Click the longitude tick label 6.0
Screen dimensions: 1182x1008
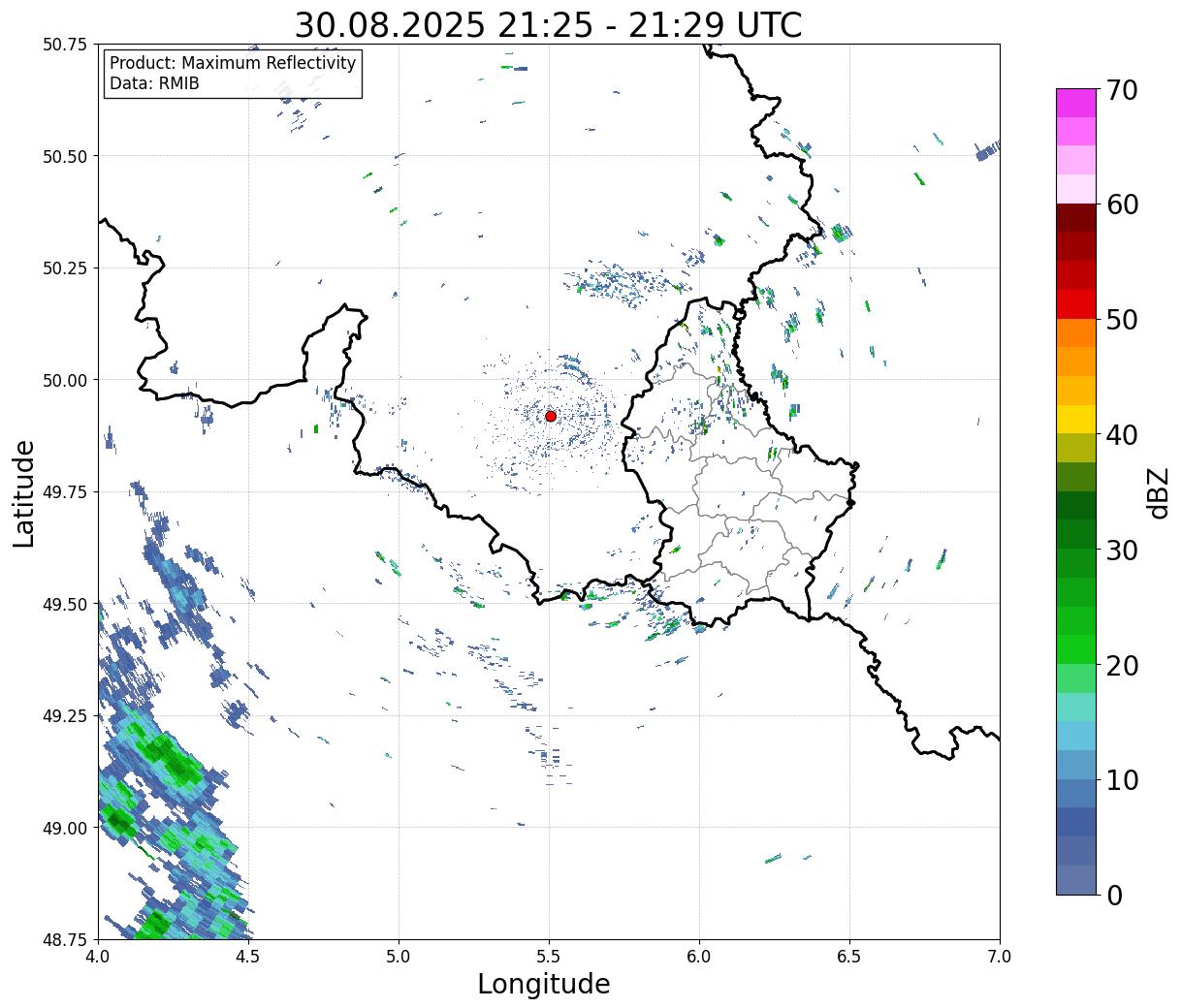pos(699,957)
